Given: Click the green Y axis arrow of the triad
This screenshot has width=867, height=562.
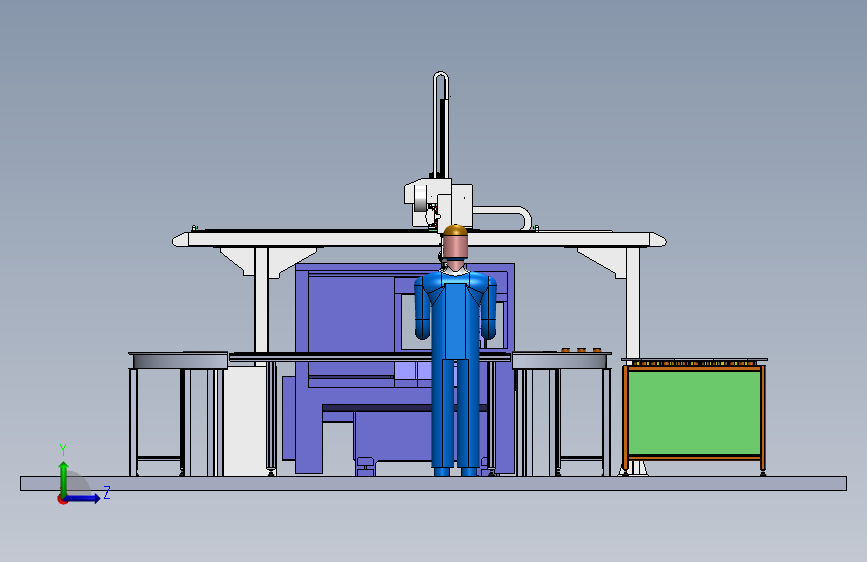Looking at the screenshot, I should point(64,478).
